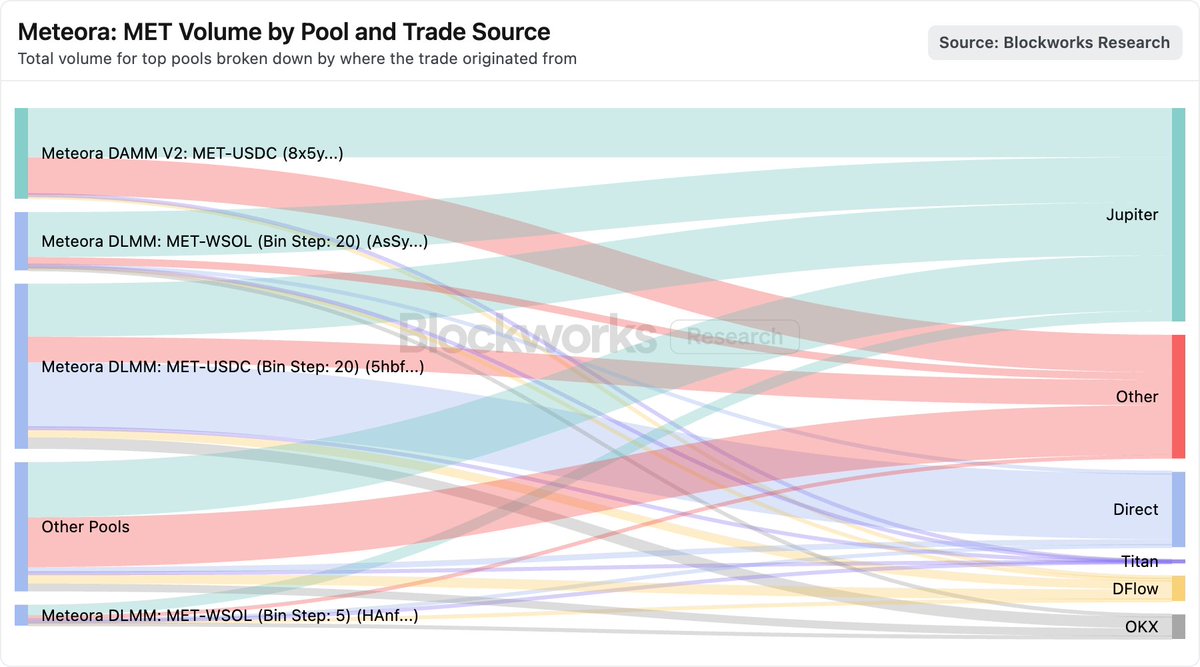The width and height of the screenshot is (1200, 667).
Task: Click the Jupiter destination label
Action: [1132, 215]
